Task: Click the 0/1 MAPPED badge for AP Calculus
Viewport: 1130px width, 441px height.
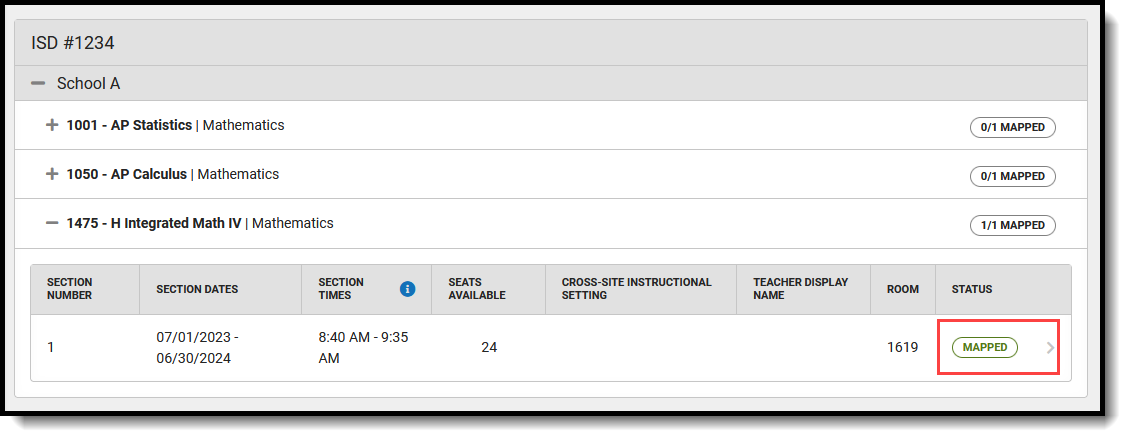Action: pos(1013,177)
